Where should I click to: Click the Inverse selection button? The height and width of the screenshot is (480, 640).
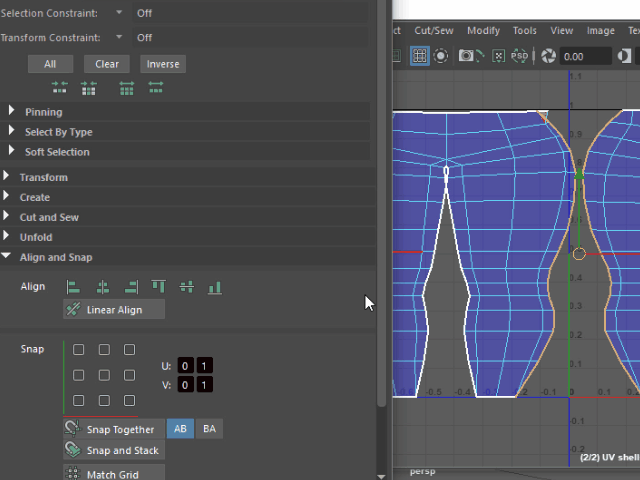[163, 64]
